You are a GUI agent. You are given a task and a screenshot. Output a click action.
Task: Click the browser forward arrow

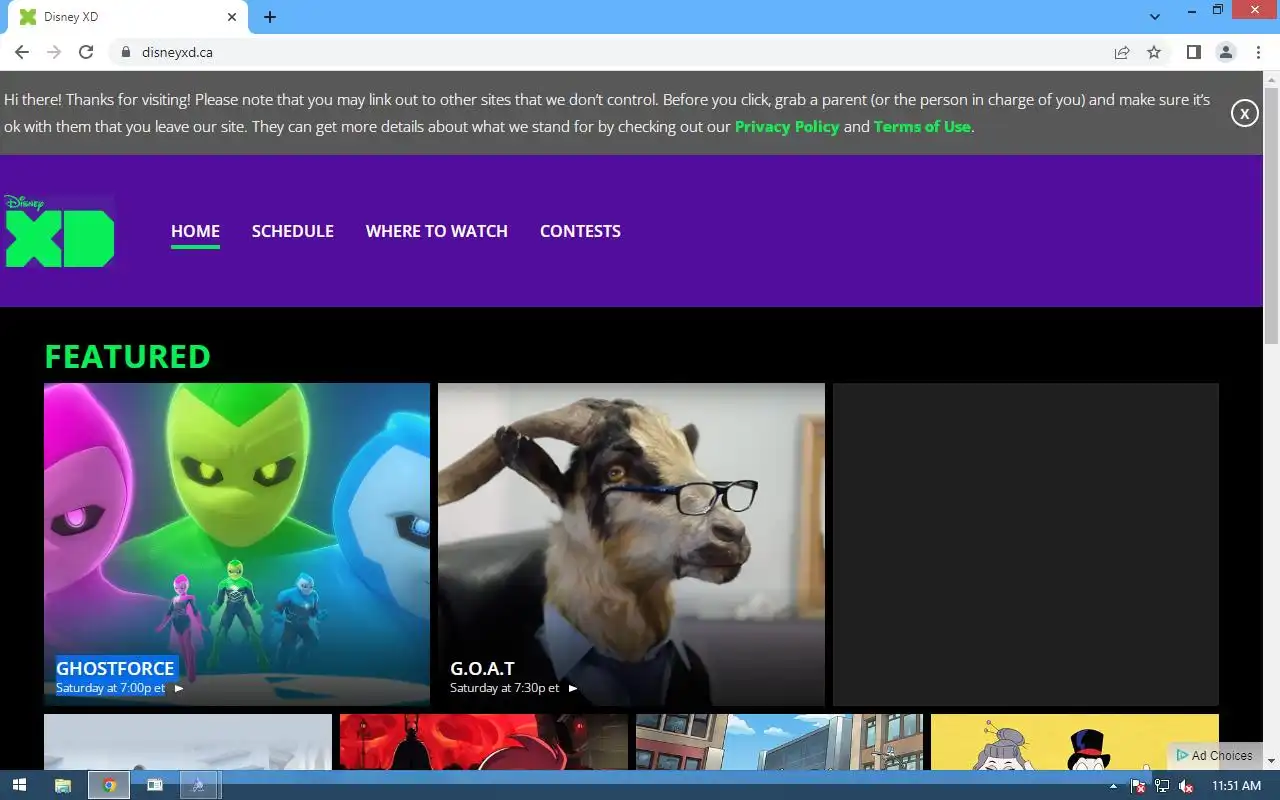click(x=54, y=52)
